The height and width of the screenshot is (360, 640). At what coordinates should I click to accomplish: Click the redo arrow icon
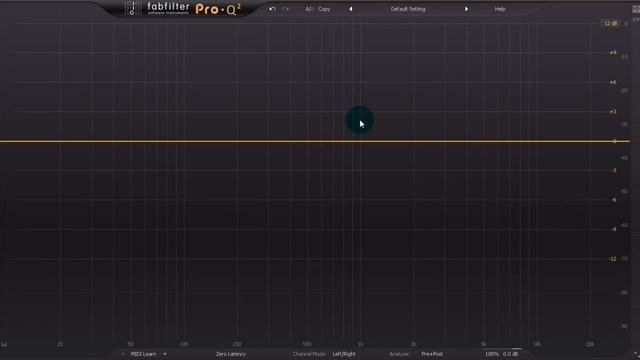(286, 9)
